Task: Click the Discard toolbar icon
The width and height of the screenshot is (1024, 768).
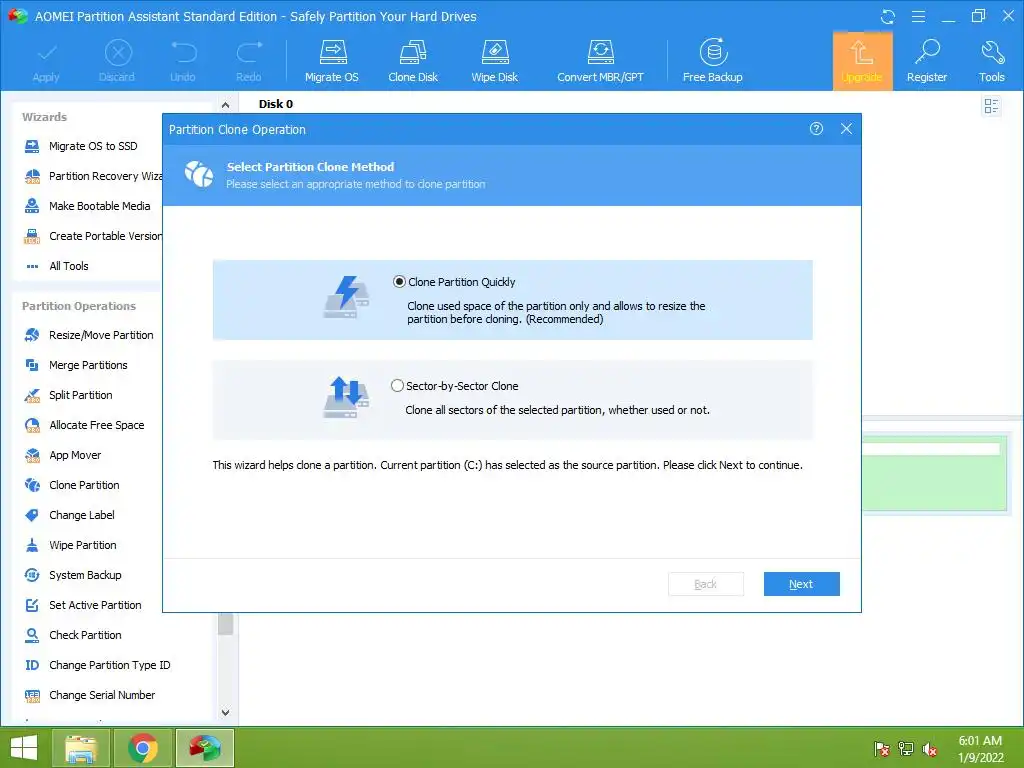Action: [x=118, y=61]
